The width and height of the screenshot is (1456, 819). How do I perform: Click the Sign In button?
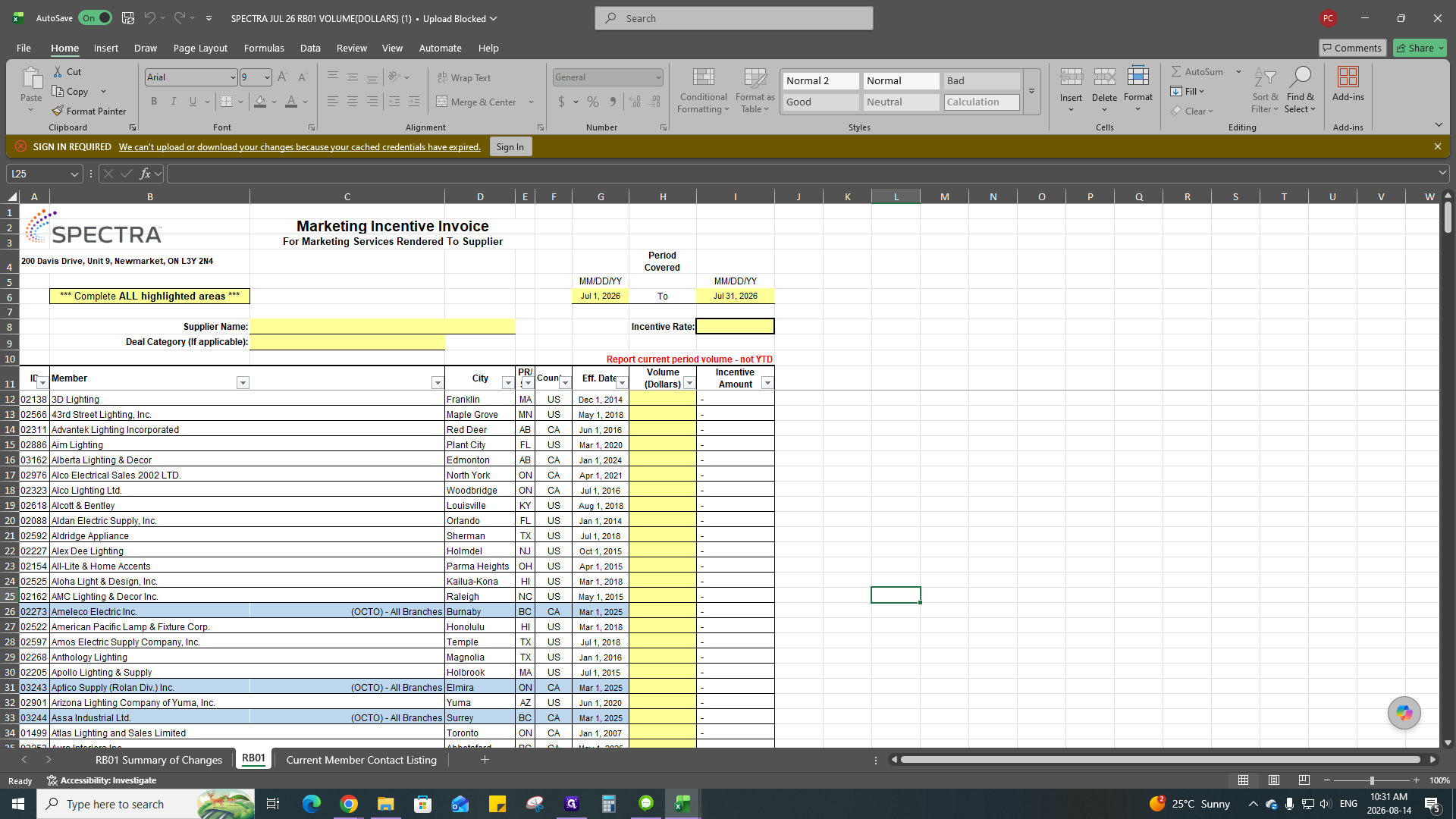[x=510, y=147]
